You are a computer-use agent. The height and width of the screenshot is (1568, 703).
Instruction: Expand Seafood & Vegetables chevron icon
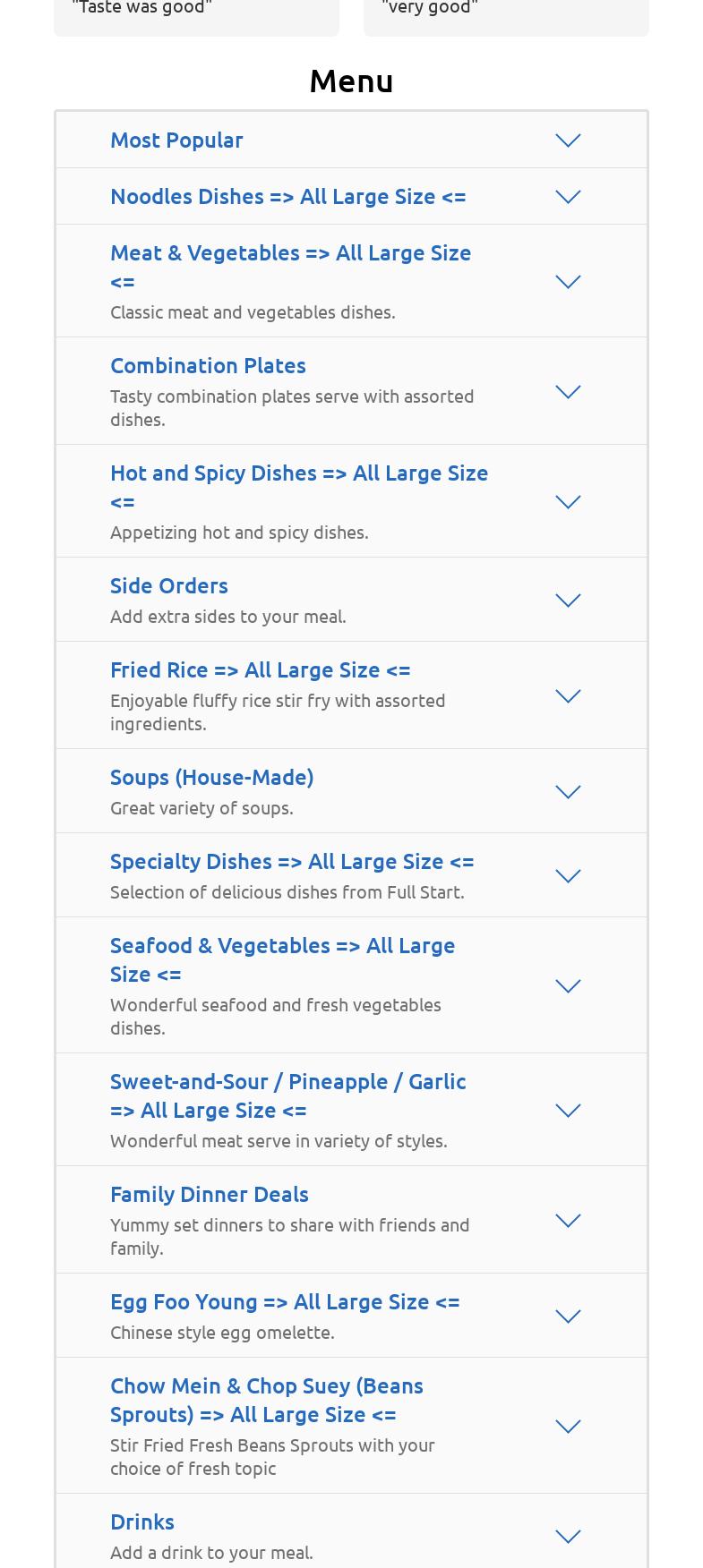[x=568, y=986]
